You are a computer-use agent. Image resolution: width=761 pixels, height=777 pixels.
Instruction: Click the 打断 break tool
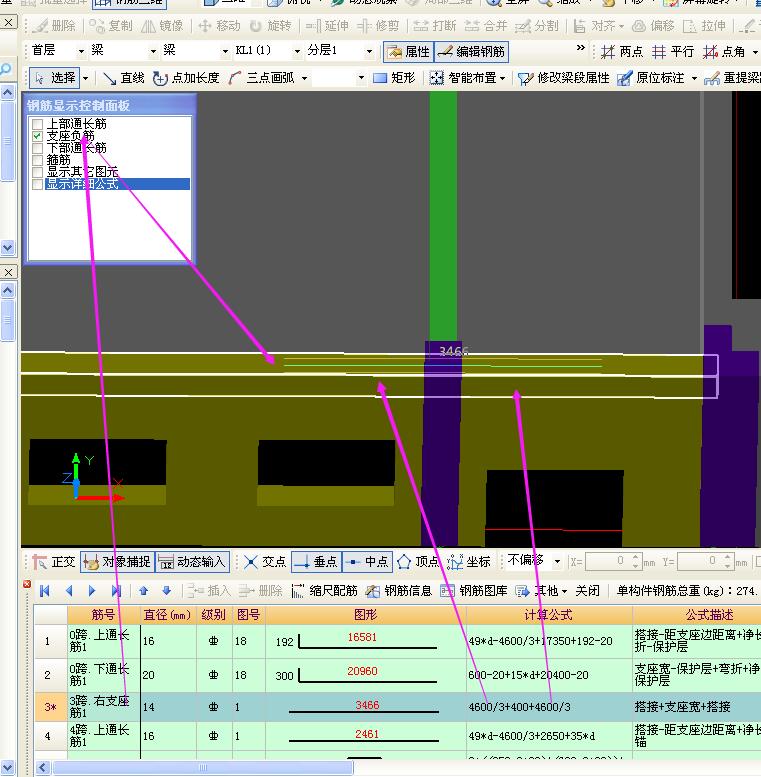coord(435,25)
